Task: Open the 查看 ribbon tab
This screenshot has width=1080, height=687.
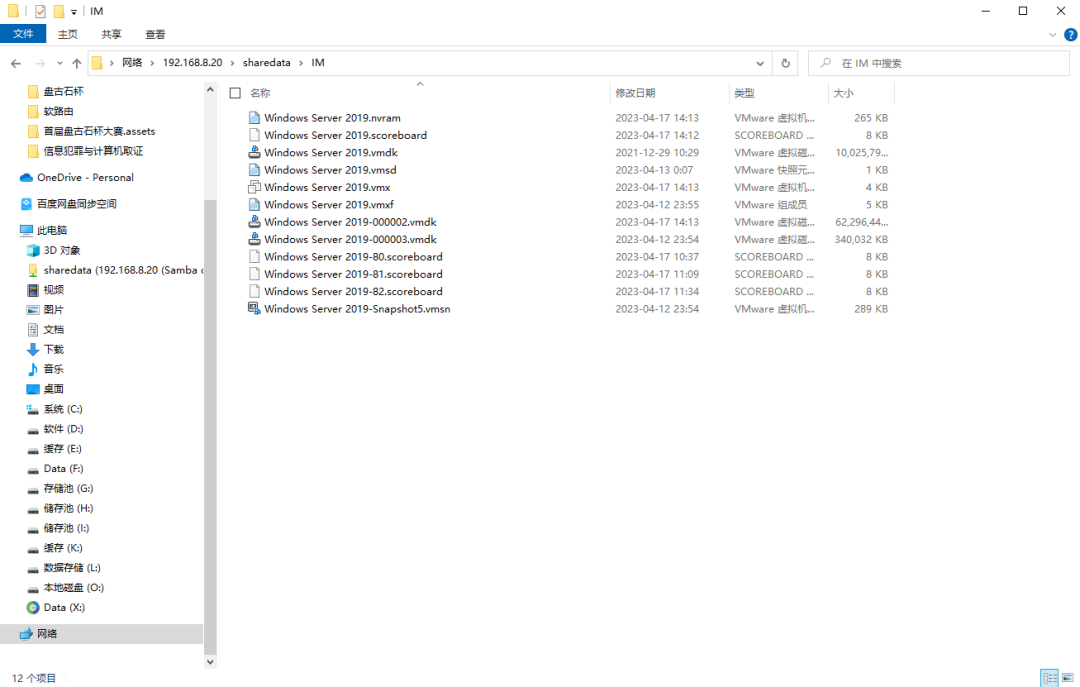Action: point(155,34)
